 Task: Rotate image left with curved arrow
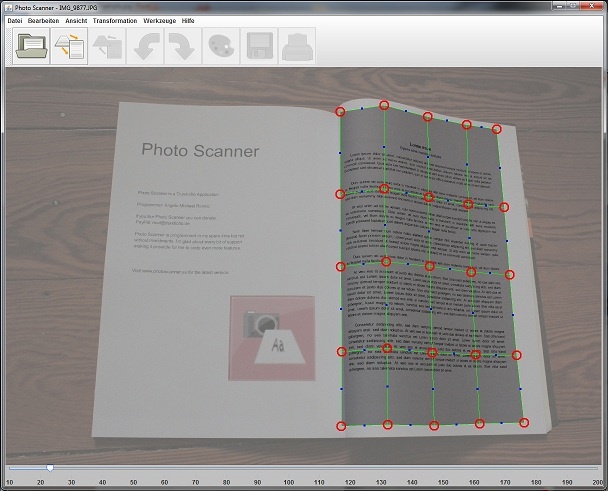(145, 46)
